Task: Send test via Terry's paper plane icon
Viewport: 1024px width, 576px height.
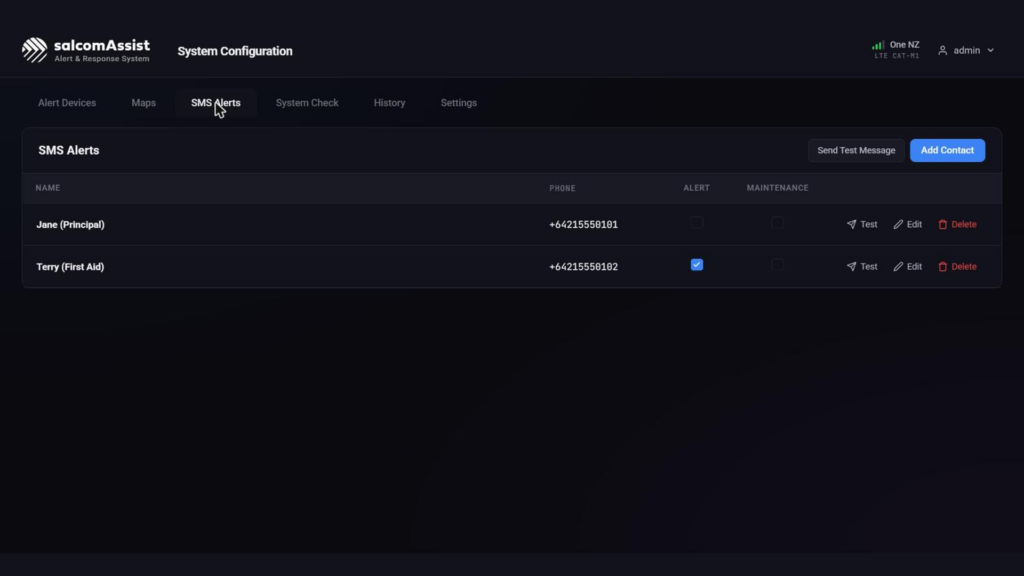Action: pos(851,266)
